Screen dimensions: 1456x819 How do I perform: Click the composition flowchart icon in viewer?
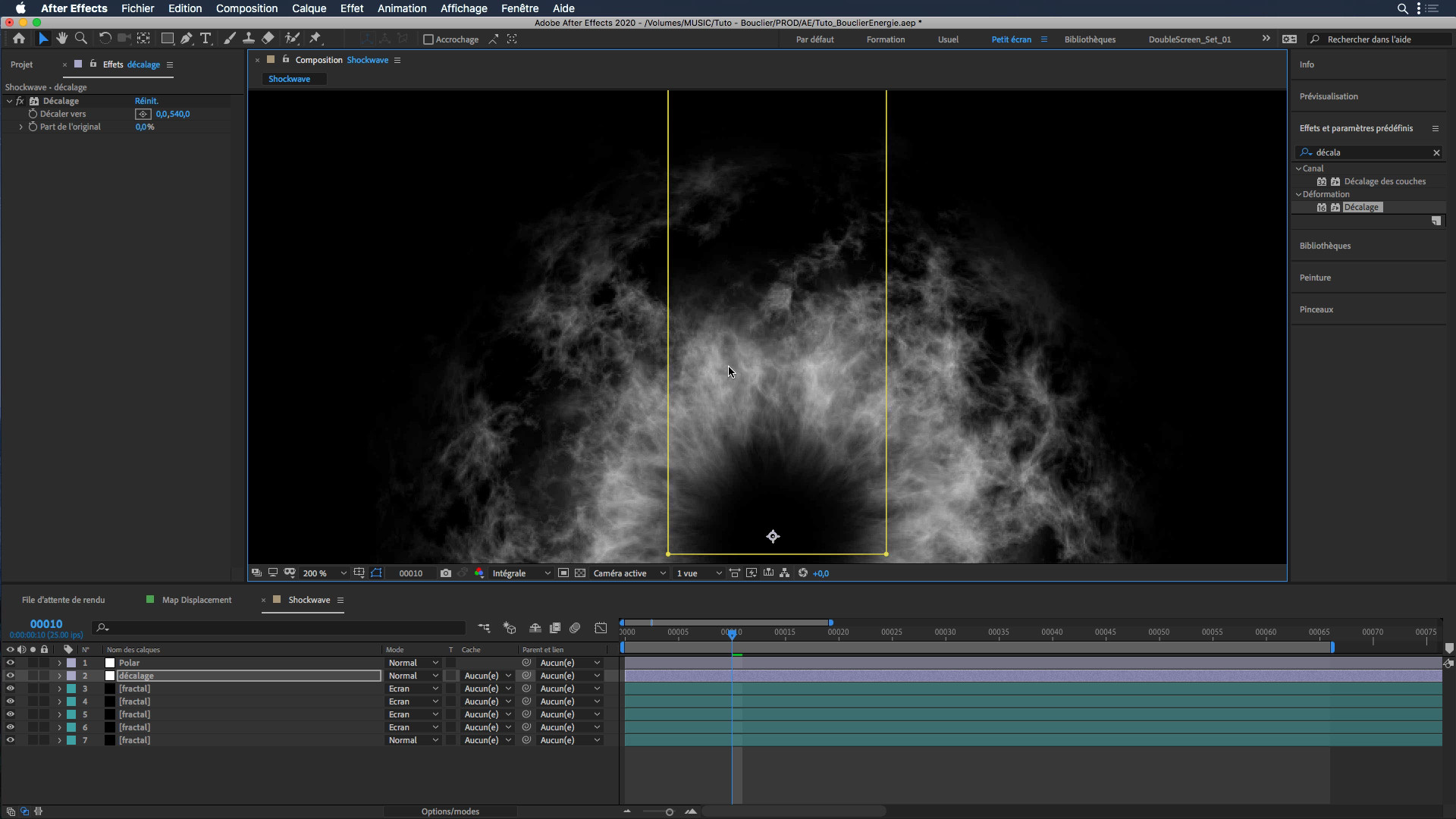(x=785, y=573)
